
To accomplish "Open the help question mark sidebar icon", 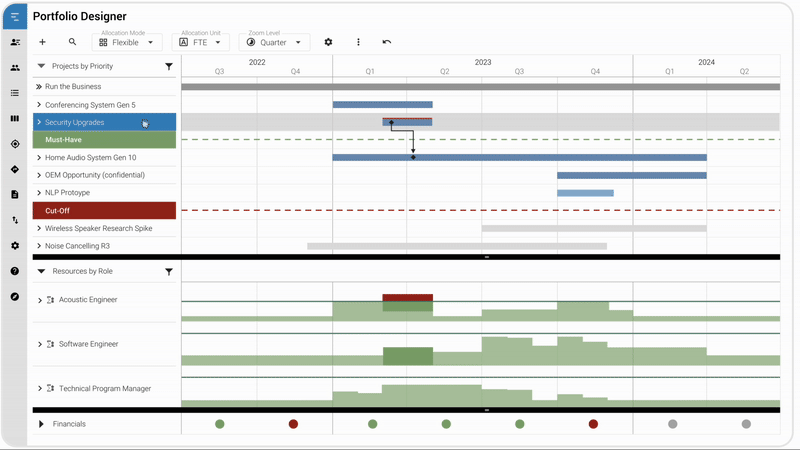I will point(15,271).
